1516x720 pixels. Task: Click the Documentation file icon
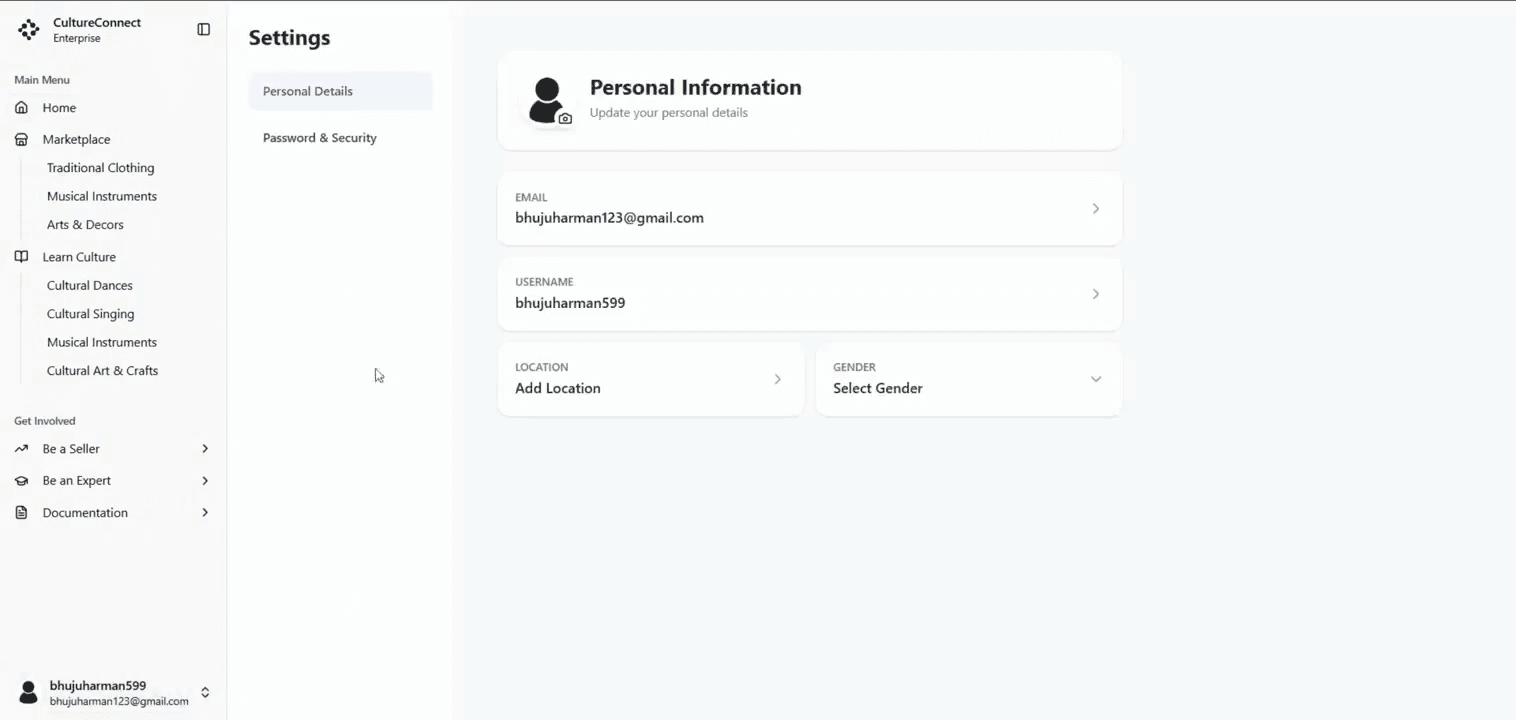pos(21,513)
